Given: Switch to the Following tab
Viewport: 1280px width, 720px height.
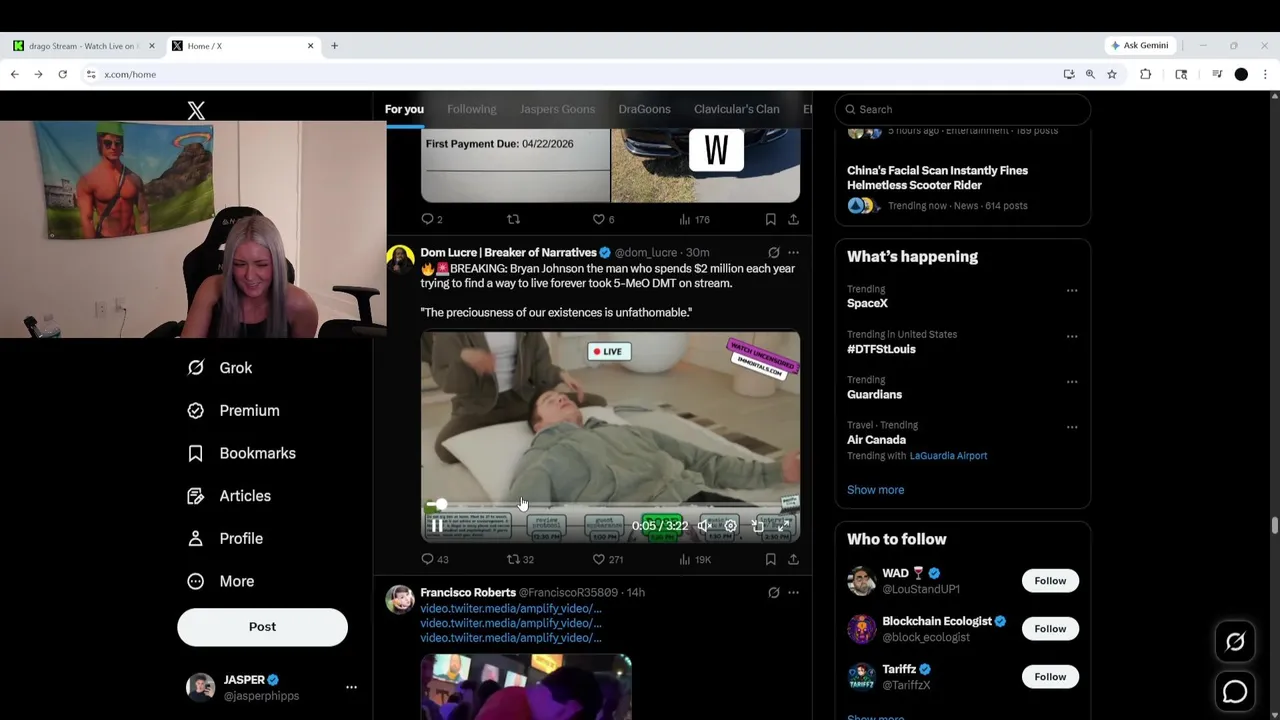Looking at the screenshot, I should click(471, 109).
